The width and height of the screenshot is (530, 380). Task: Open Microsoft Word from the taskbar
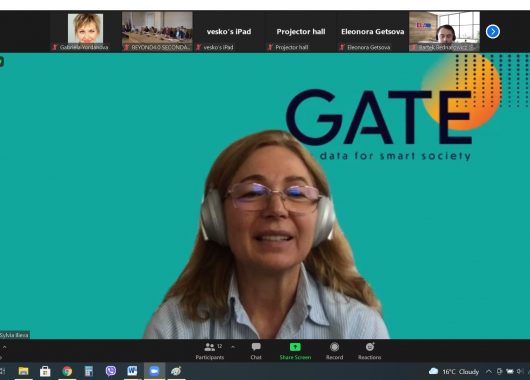132,371
